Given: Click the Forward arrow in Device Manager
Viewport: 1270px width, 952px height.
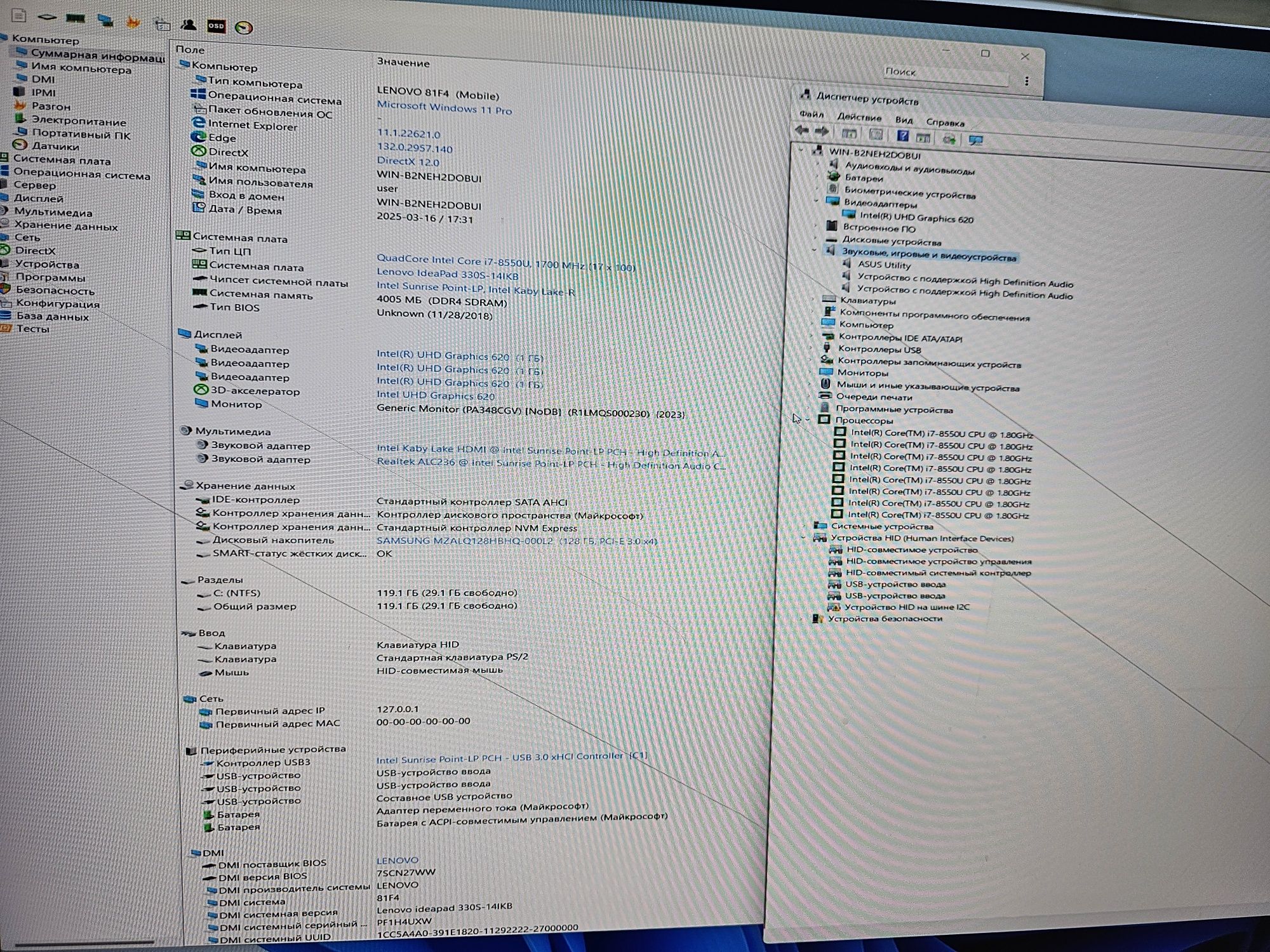Looking at the screenshot, I should point(822,131).
